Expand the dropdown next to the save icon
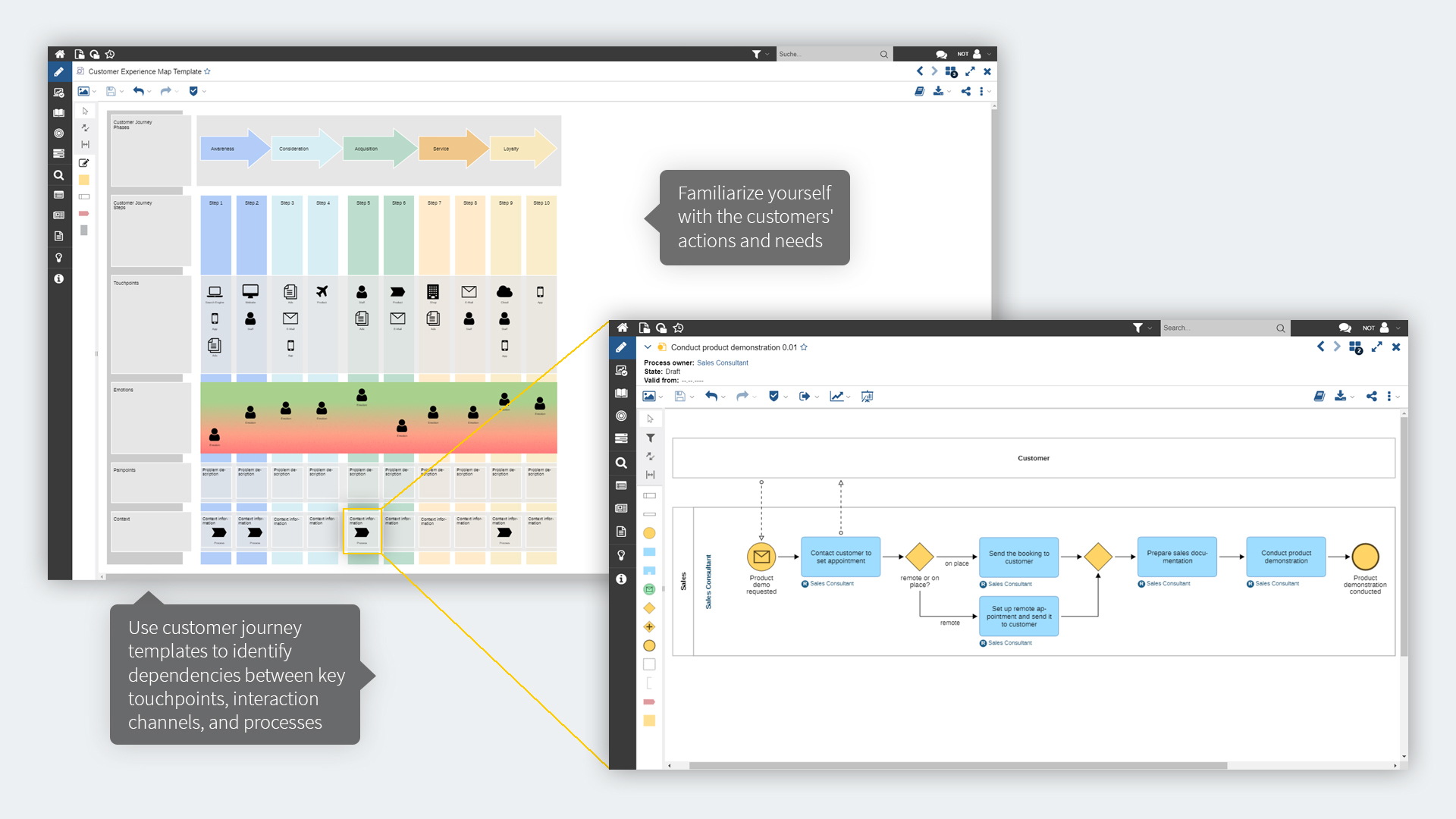1456x819 pixels. pyautogui.click(x=691, y=396)
